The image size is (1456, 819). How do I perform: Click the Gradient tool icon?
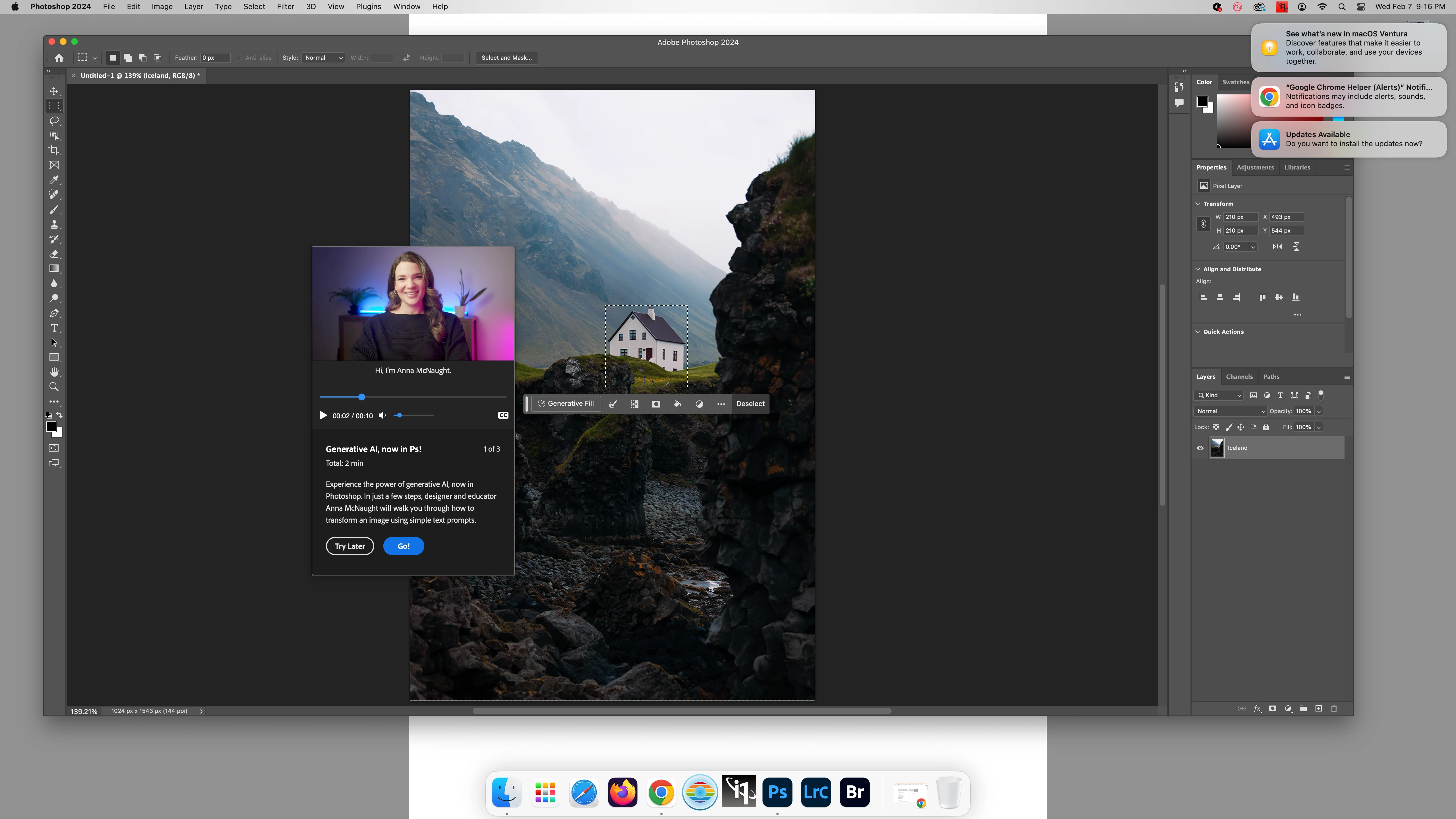tap(54, 268)
